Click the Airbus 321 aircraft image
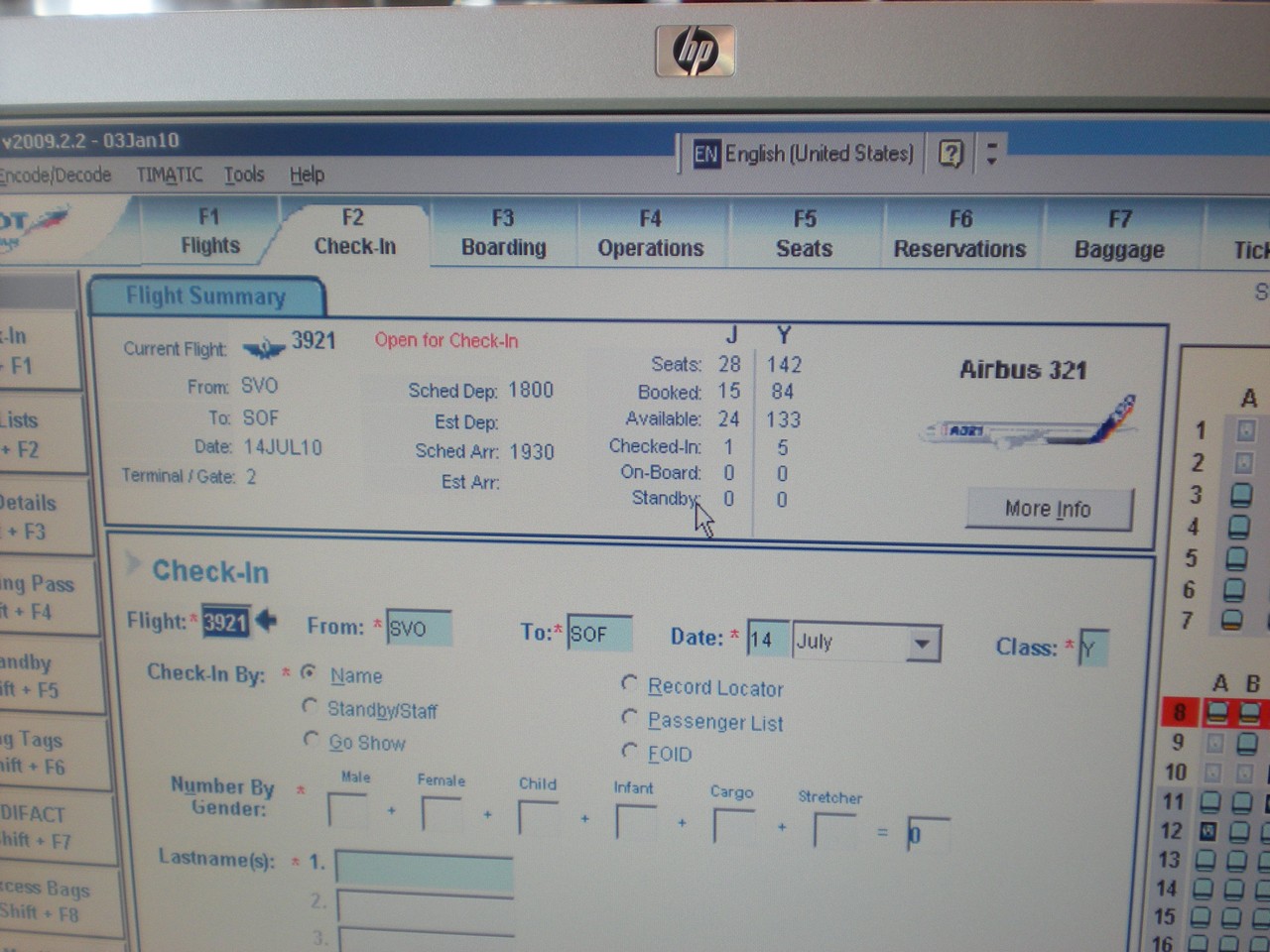 click(x=1029, y=421)
